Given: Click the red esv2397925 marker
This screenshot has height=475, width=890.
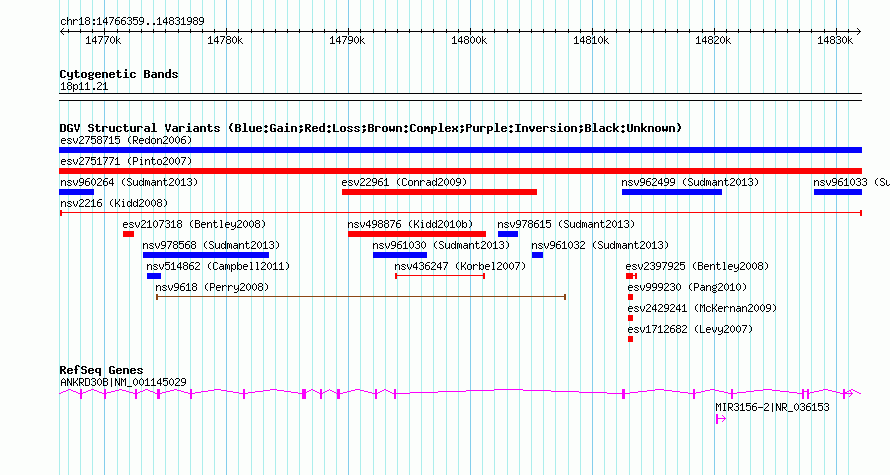Looking at the screenshot, I should click(631, 276).
